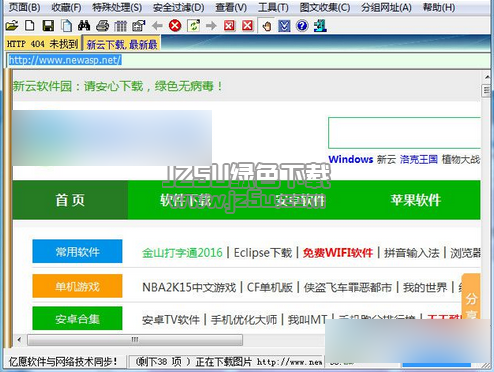Screen dimensions: 494x372
Task: Stop loading with red circle X
Action: tap(175, 26)
